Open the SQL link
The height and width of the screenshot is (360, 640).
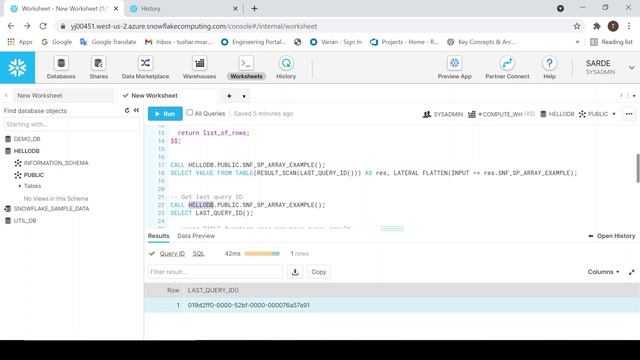tap(198, 253)
